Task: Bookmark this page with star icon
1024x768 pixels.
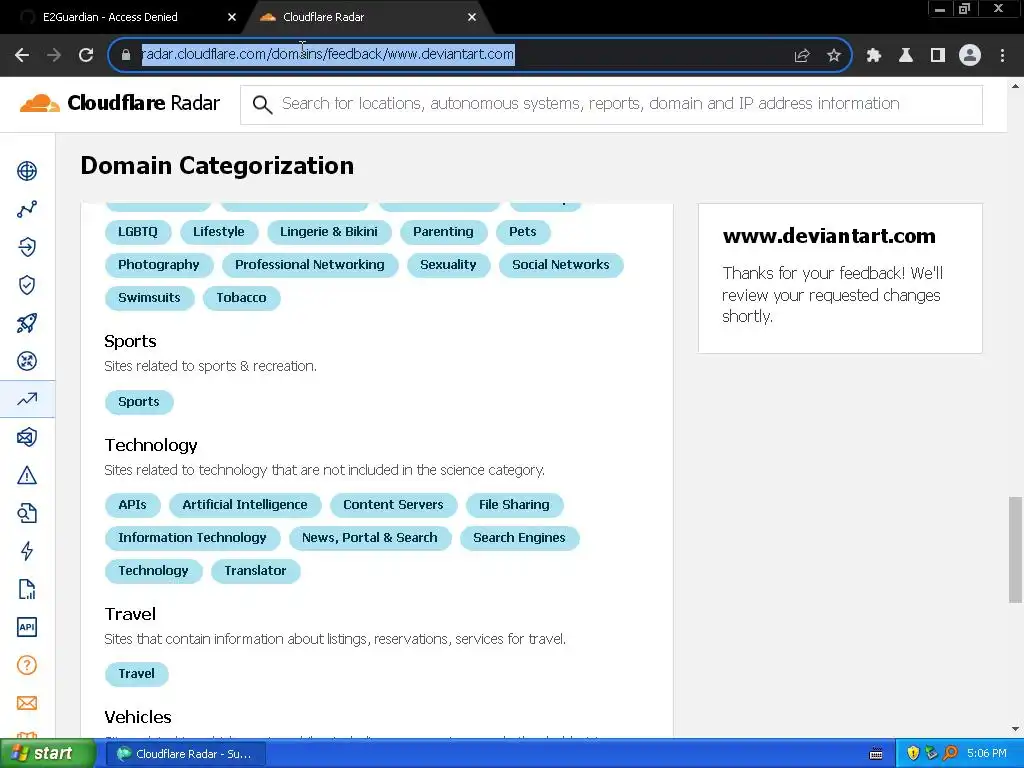Action: (834, 55)
